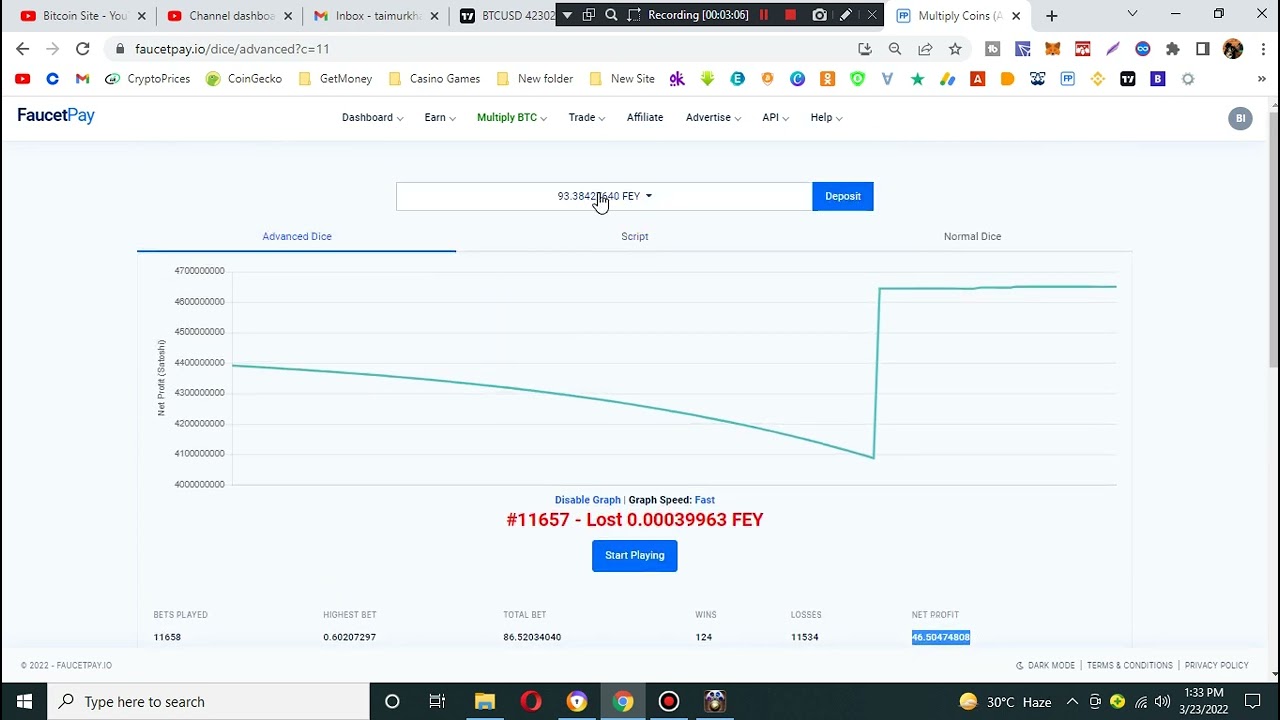Viewport: 1280px width, 720px height.
Task: Click the FaucetPay logo
Action: coord(56,116)
